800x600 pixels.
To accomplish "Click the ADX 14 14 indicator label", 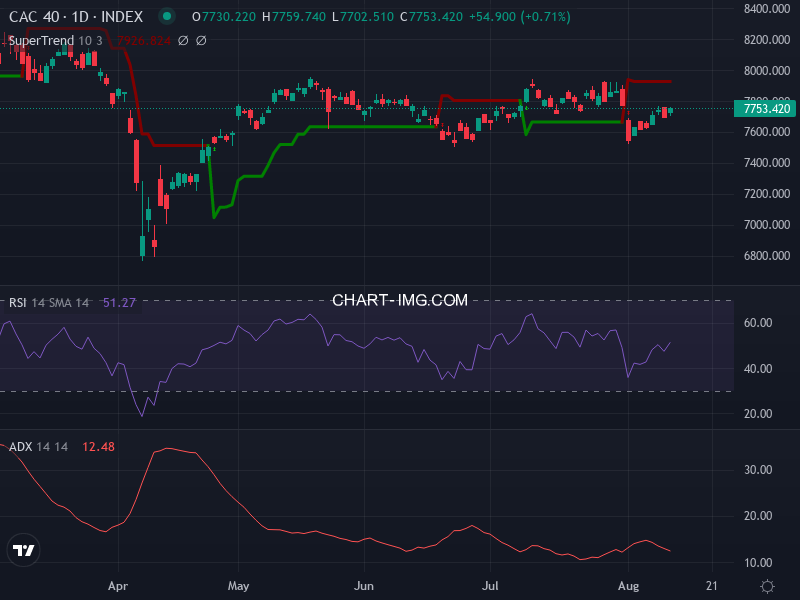I will tap(39, 447).
